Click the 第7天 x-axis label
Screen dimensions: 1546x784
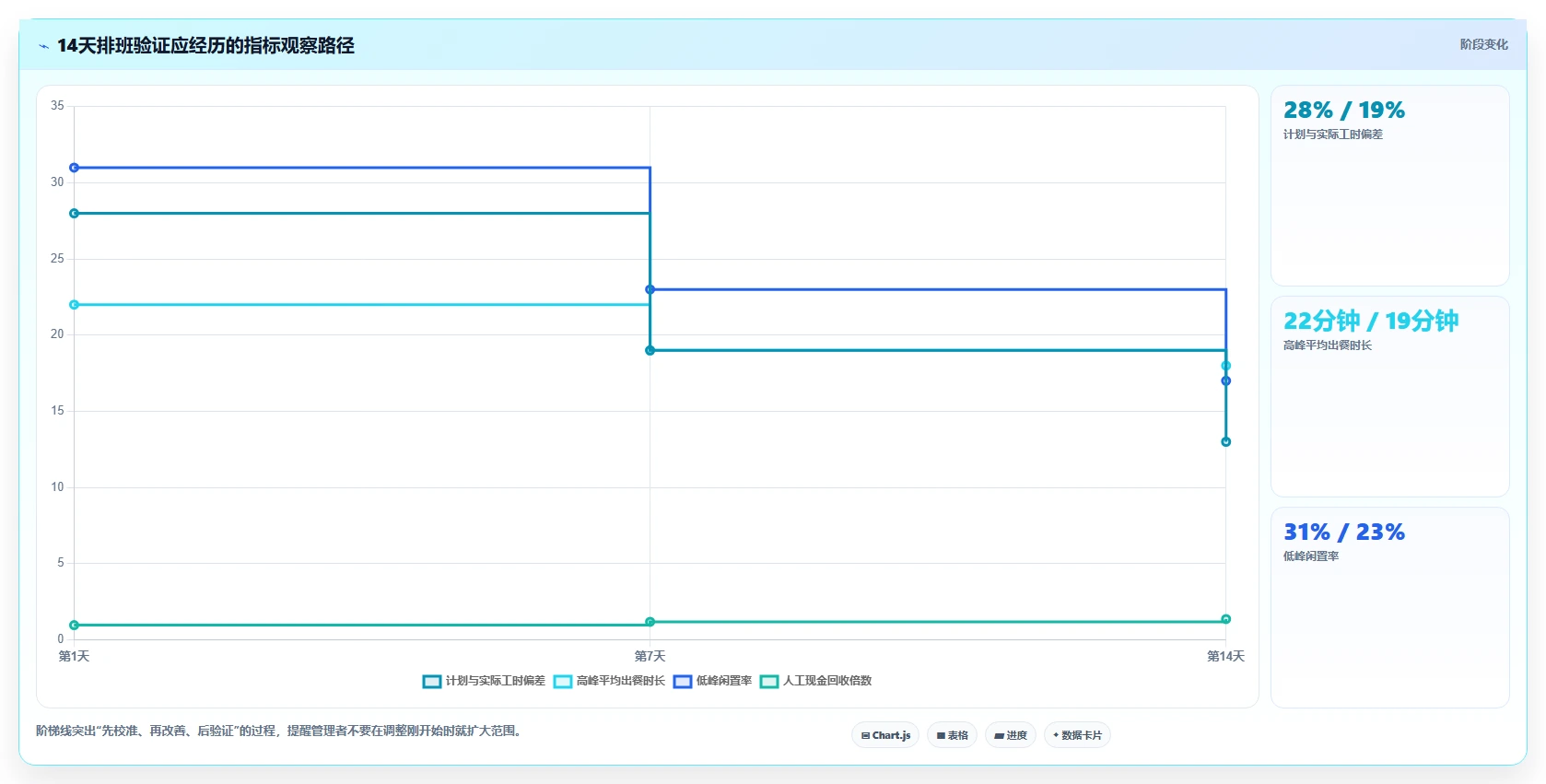[650, 656]
